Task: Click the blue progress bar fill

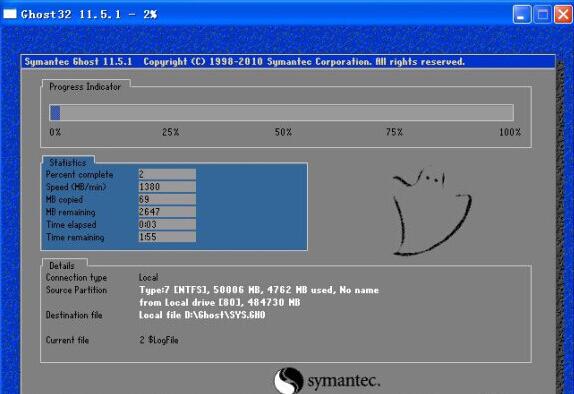Action: (x=55, y=112)
